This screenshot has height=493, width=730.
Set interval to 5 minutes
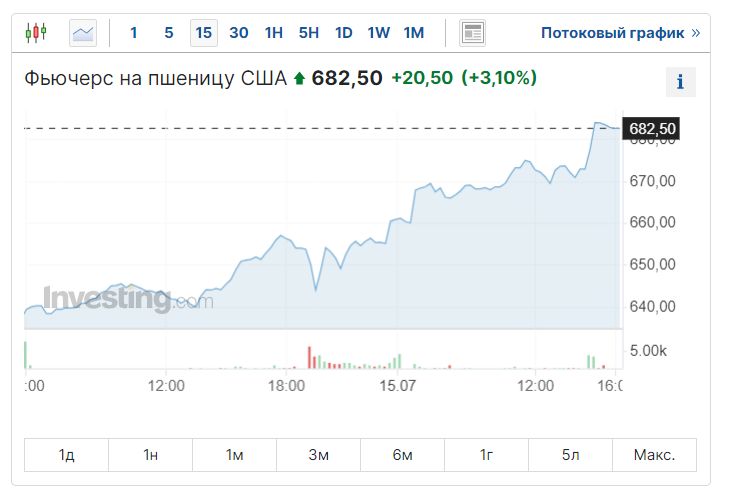pos(169,33)
